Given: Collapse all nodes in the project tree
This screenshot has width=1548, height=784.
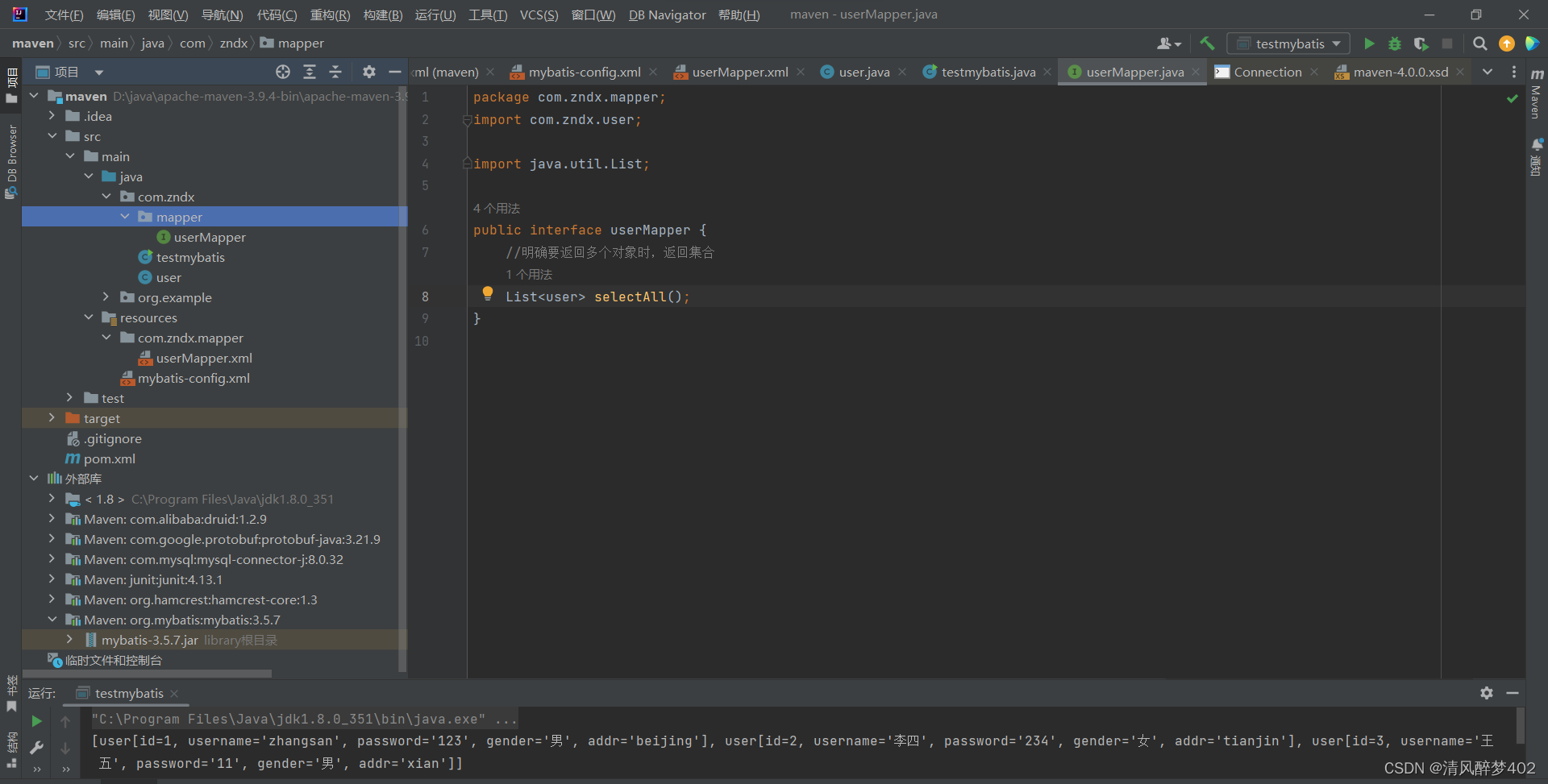Looking at the screenshot, I should point(335,72).
